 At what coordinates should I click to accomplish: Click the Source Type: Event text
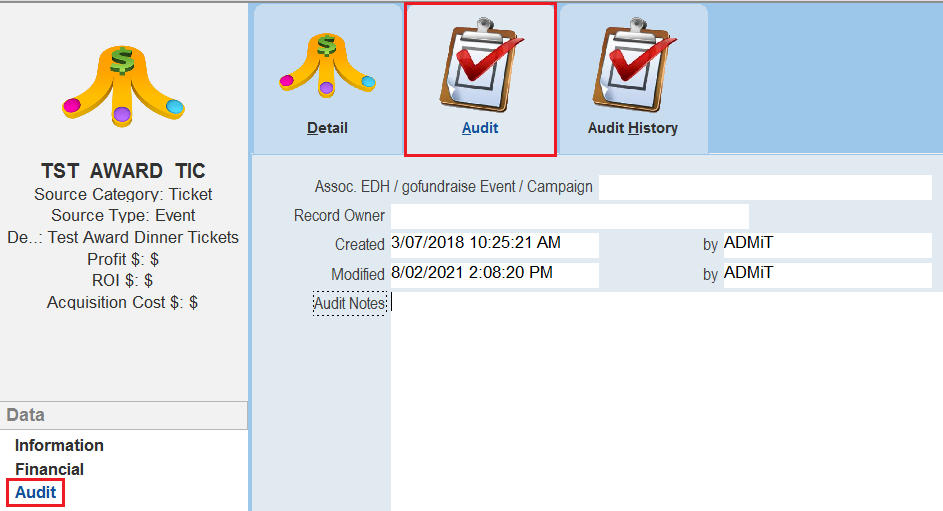pos(123,216)
